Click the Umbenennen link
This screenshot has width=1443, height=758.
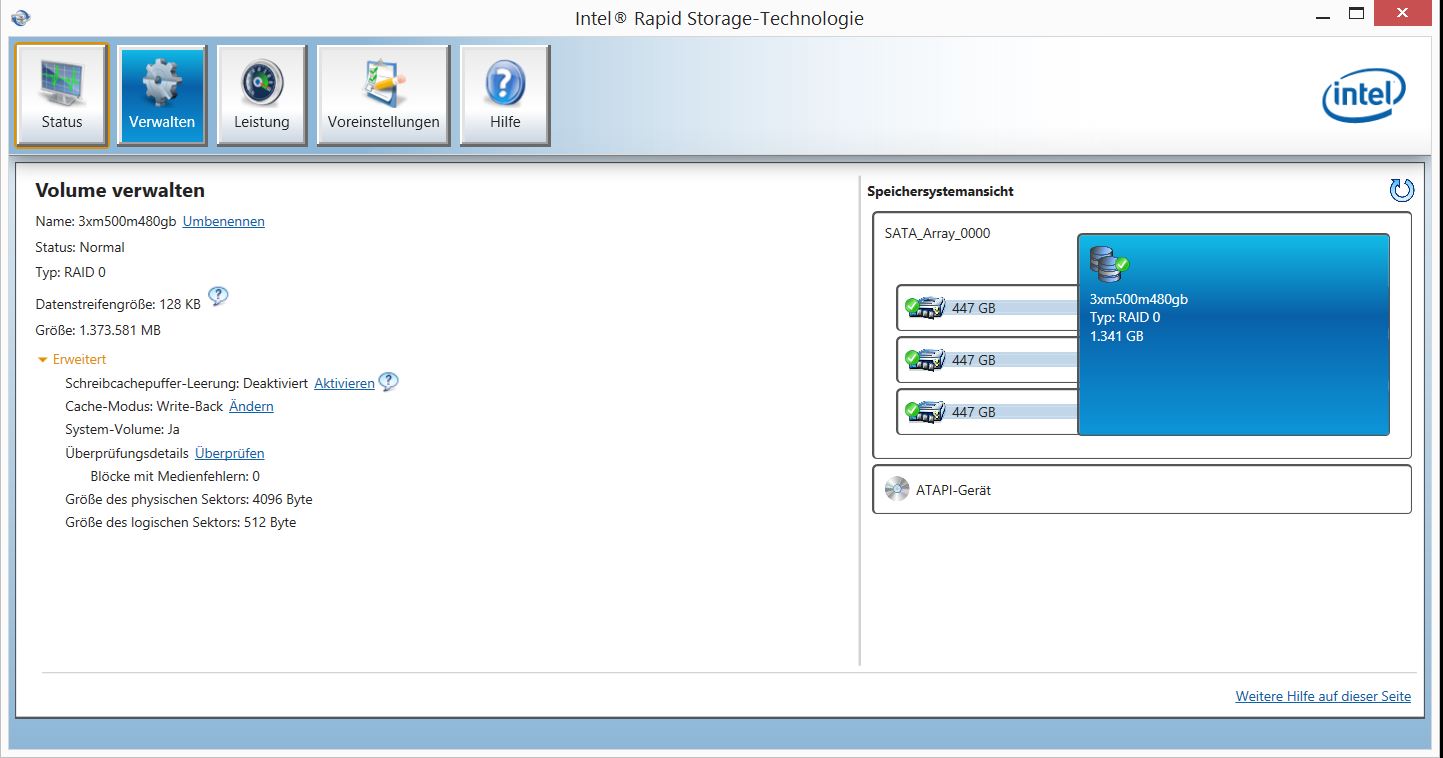(223, 221)
